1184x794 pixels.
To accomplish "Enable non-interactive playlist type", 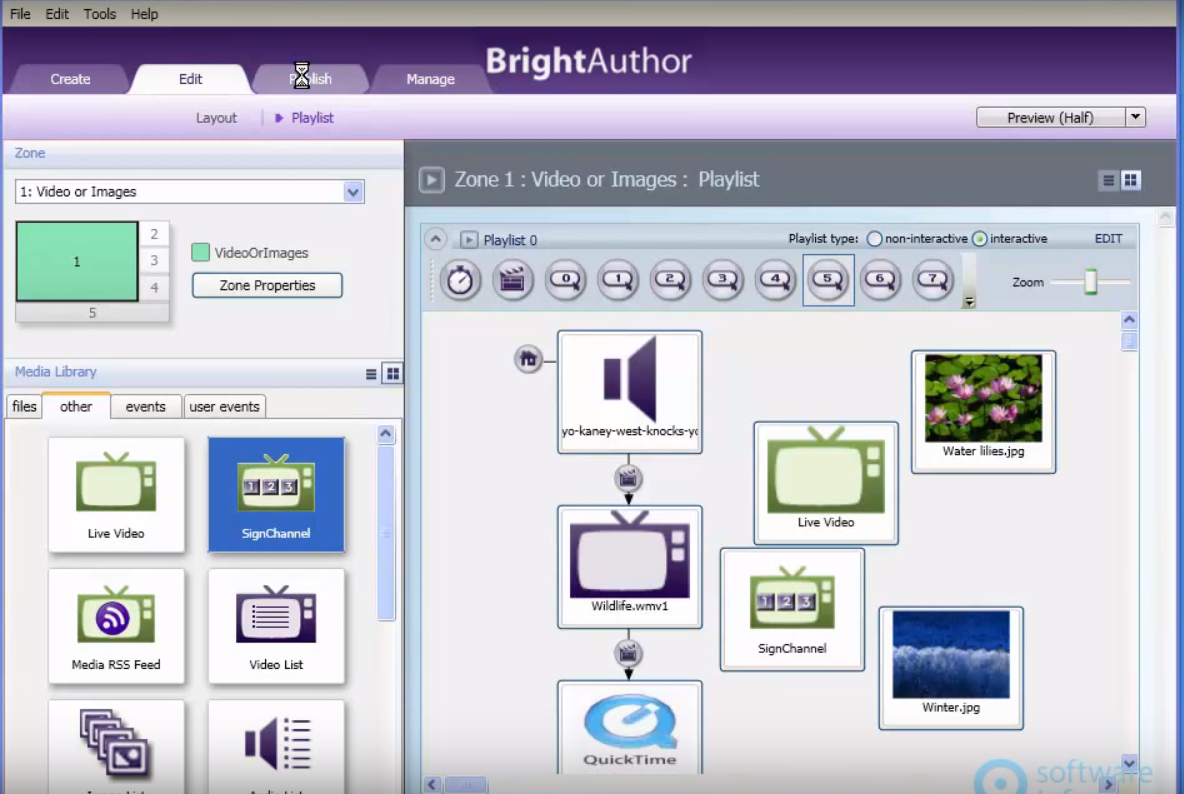I will [875, 239].
